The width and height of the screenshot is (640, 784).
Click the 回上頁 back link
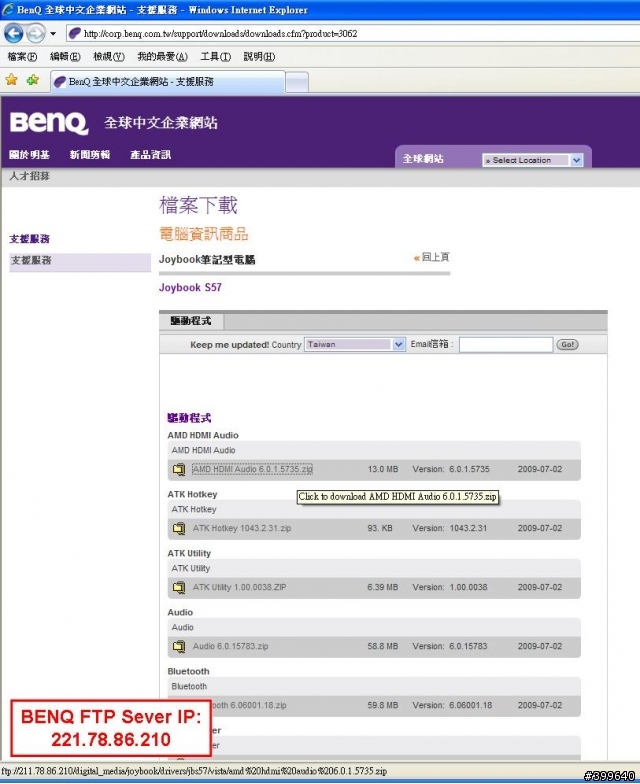point(432,257)
